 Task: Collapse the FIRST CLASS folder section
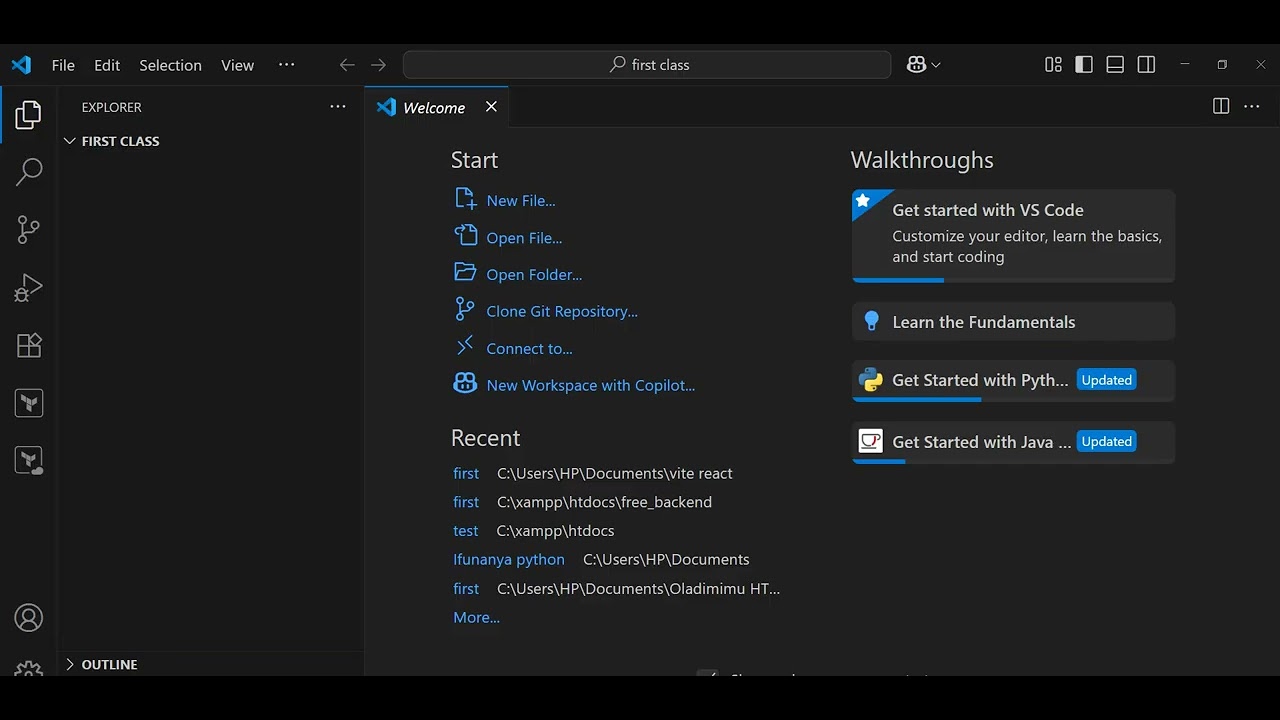pos(70,141)
